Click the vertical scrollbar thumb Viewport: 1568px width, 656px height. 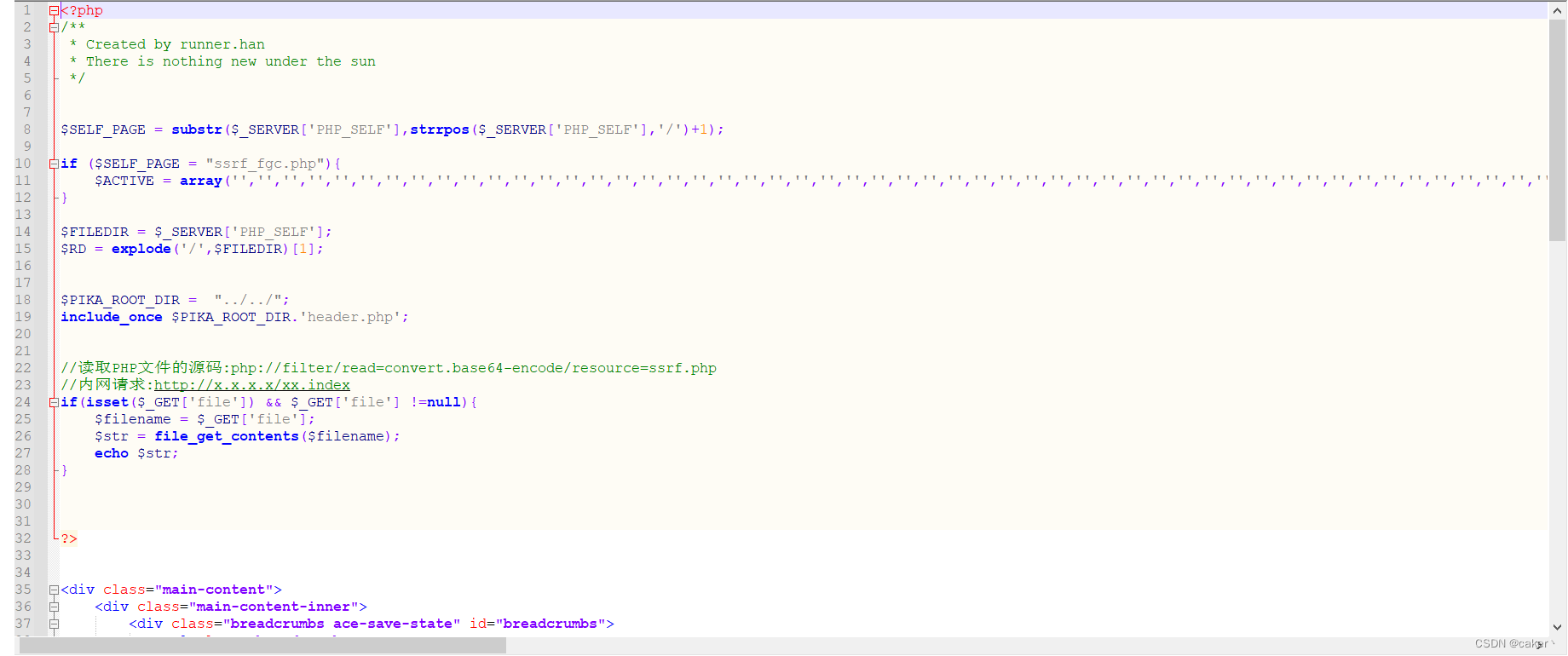coord(1557,130)
